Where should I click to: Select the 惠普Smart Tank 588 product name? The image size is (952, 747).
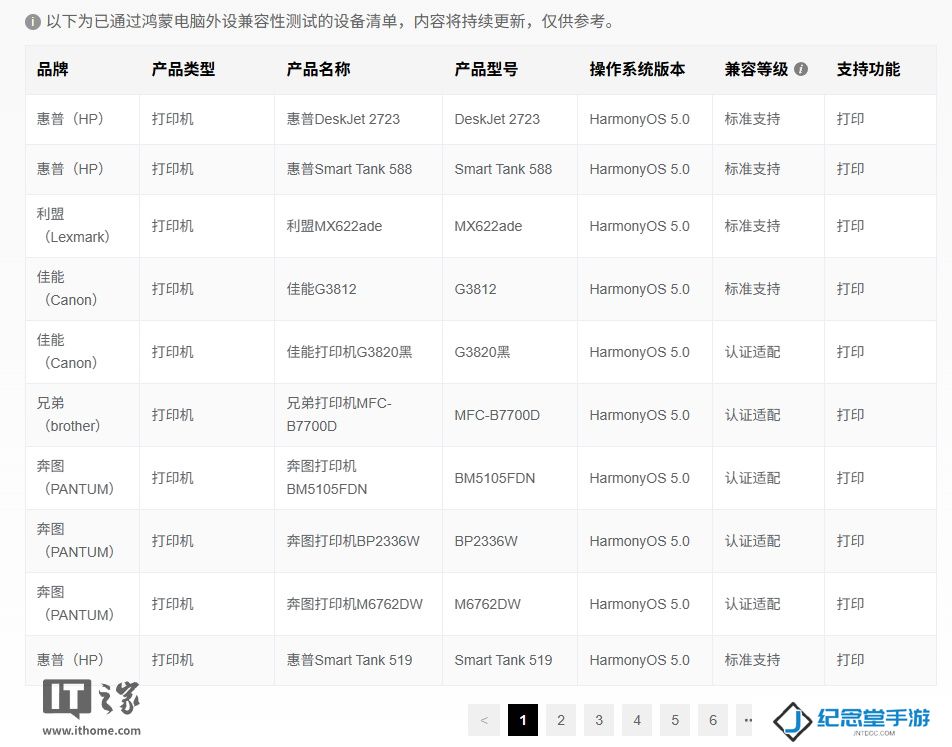(349, 169)
